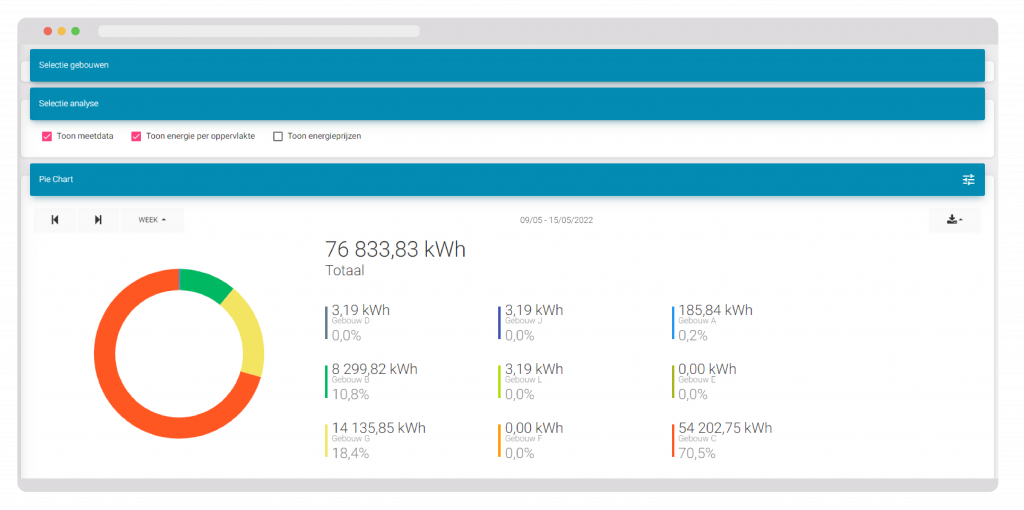Click the 0,2% percentage for Gebouw A

[693, 336]
